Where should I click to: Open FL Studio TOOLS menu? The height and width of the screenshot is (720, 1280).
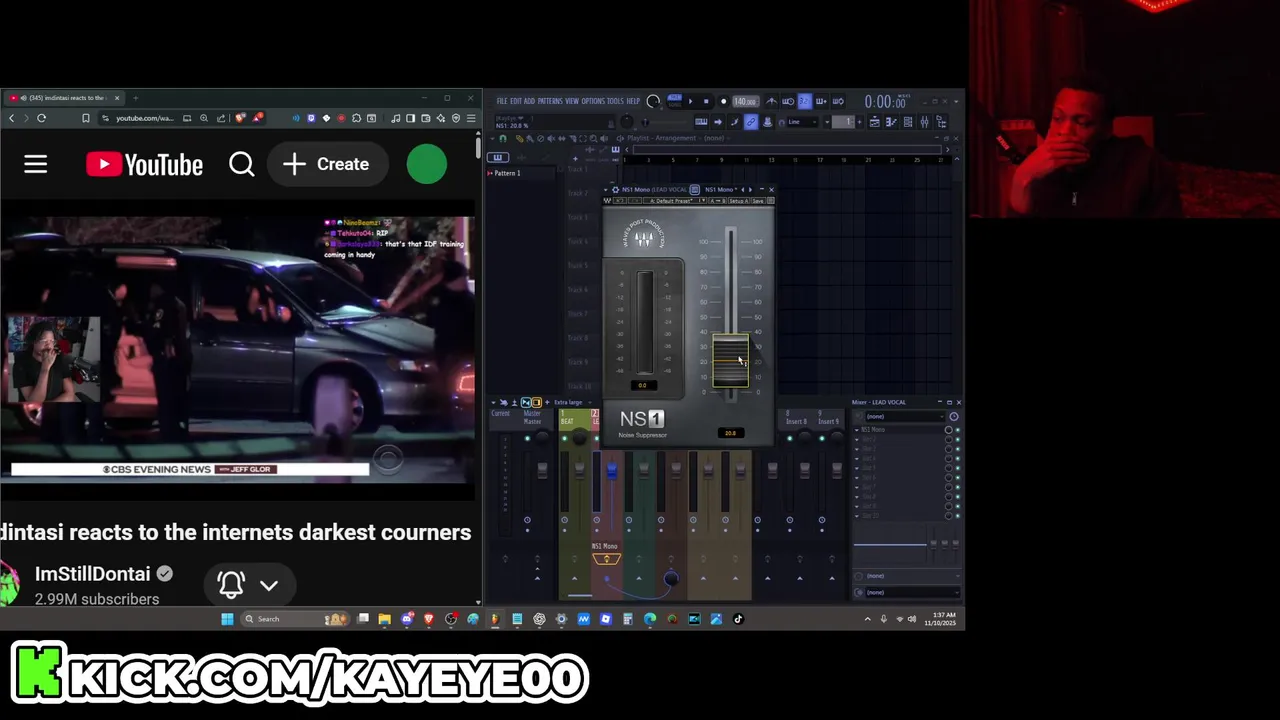point(615,101)
